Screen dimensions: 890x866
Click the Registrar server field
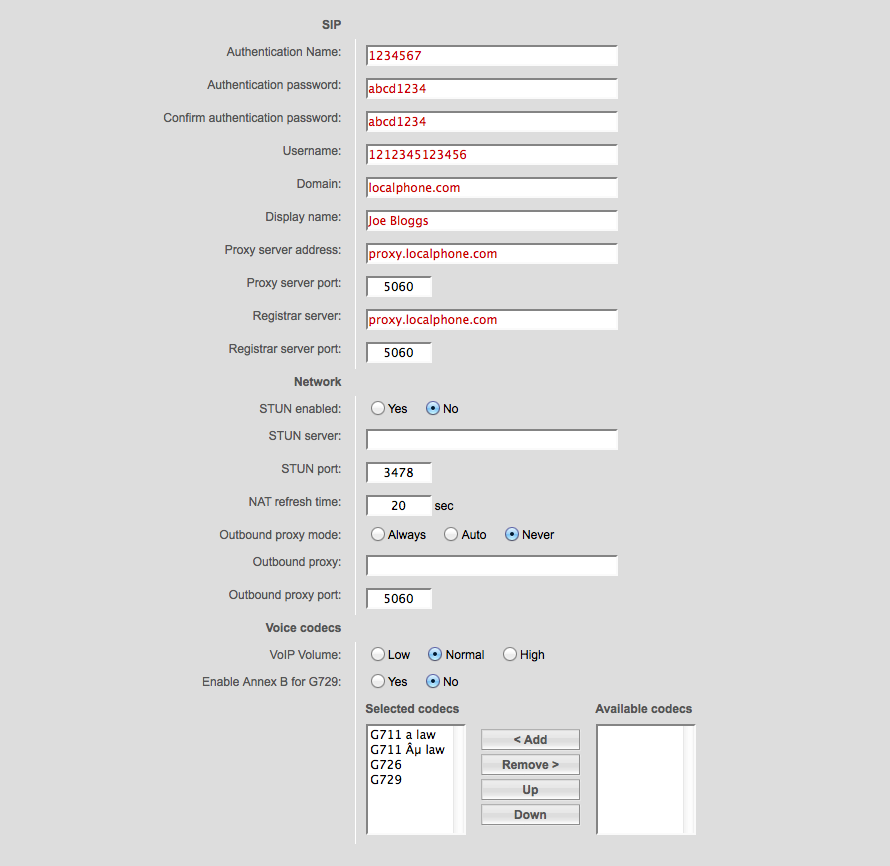492,320
